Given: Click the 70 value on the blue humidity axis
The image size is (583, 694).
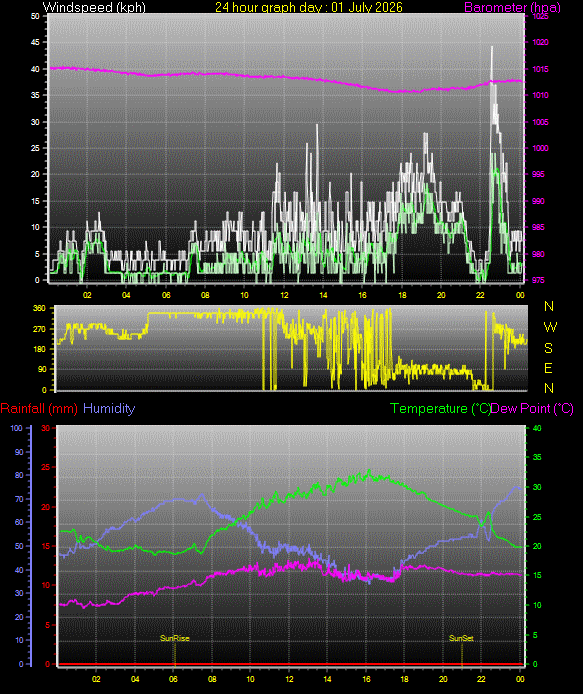Looking at the screenshot, I should click(x=19, y=499).
